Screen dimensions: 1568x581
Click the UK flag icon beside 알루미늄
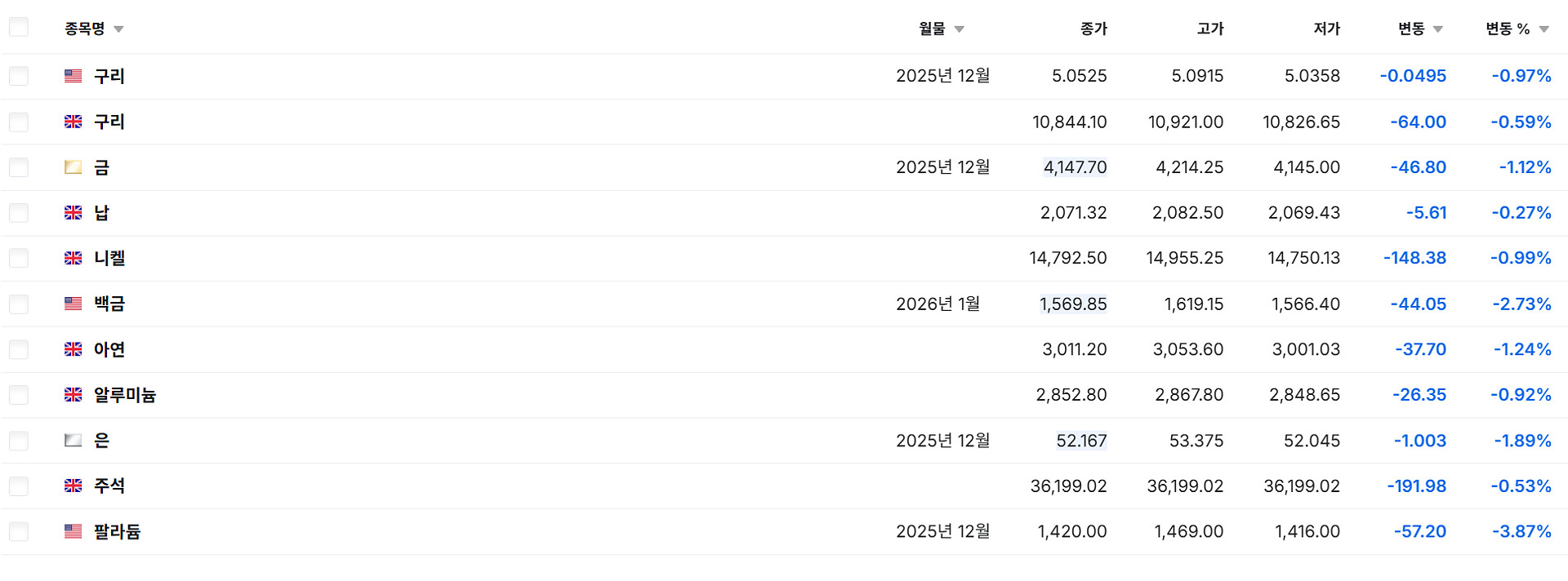click(73, 395)
